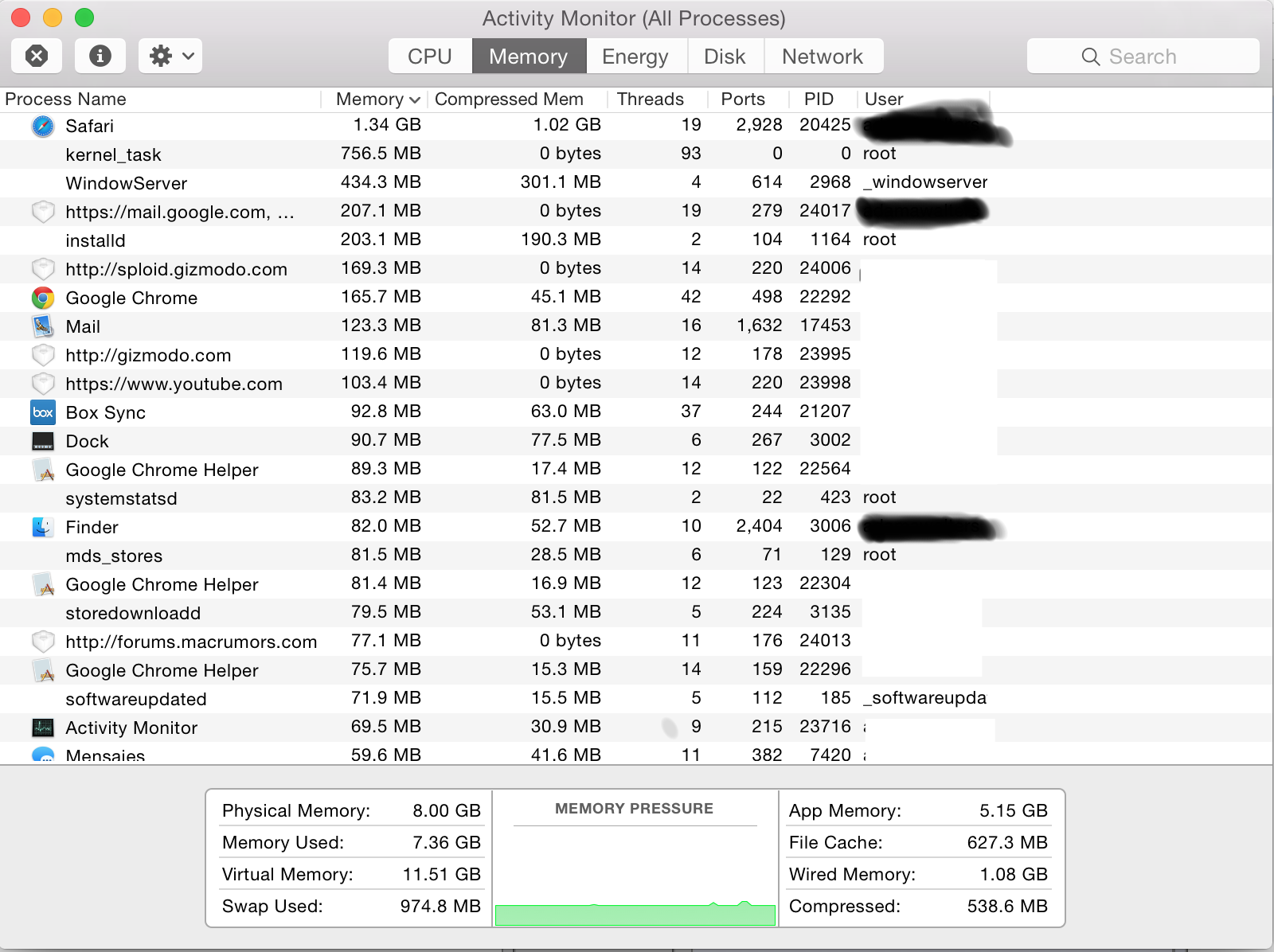1274x952 pixels.
Task: Click the Mail stamp icon
Action: click(x=43, y=326)
